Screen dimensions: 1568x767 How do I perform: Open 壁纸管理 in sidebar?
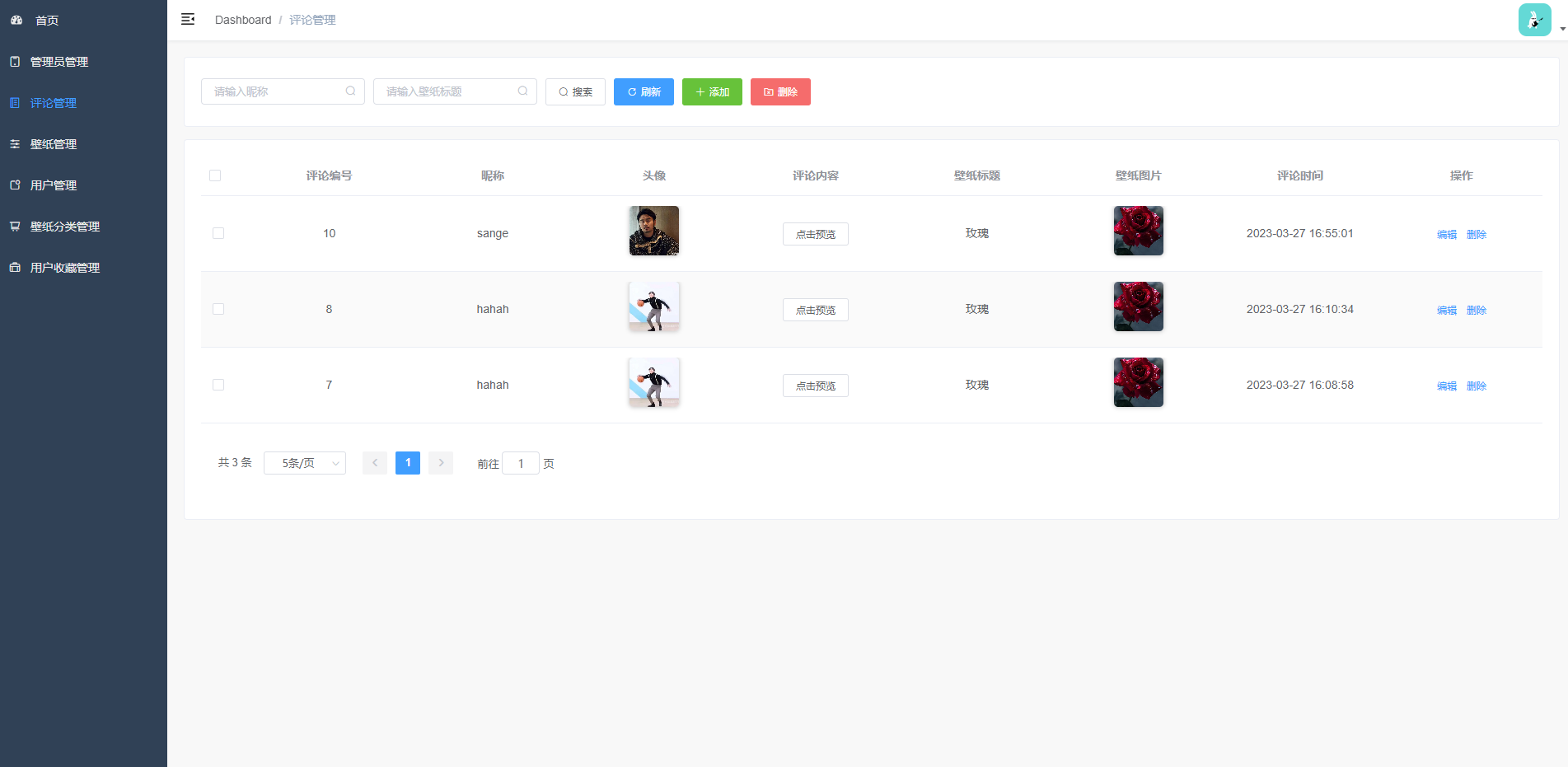[54, 144]
